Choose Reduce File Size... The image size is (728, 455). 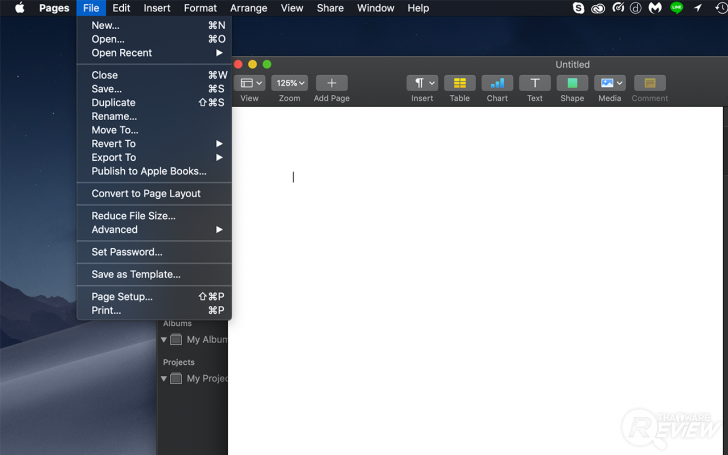tap(154, 216)
